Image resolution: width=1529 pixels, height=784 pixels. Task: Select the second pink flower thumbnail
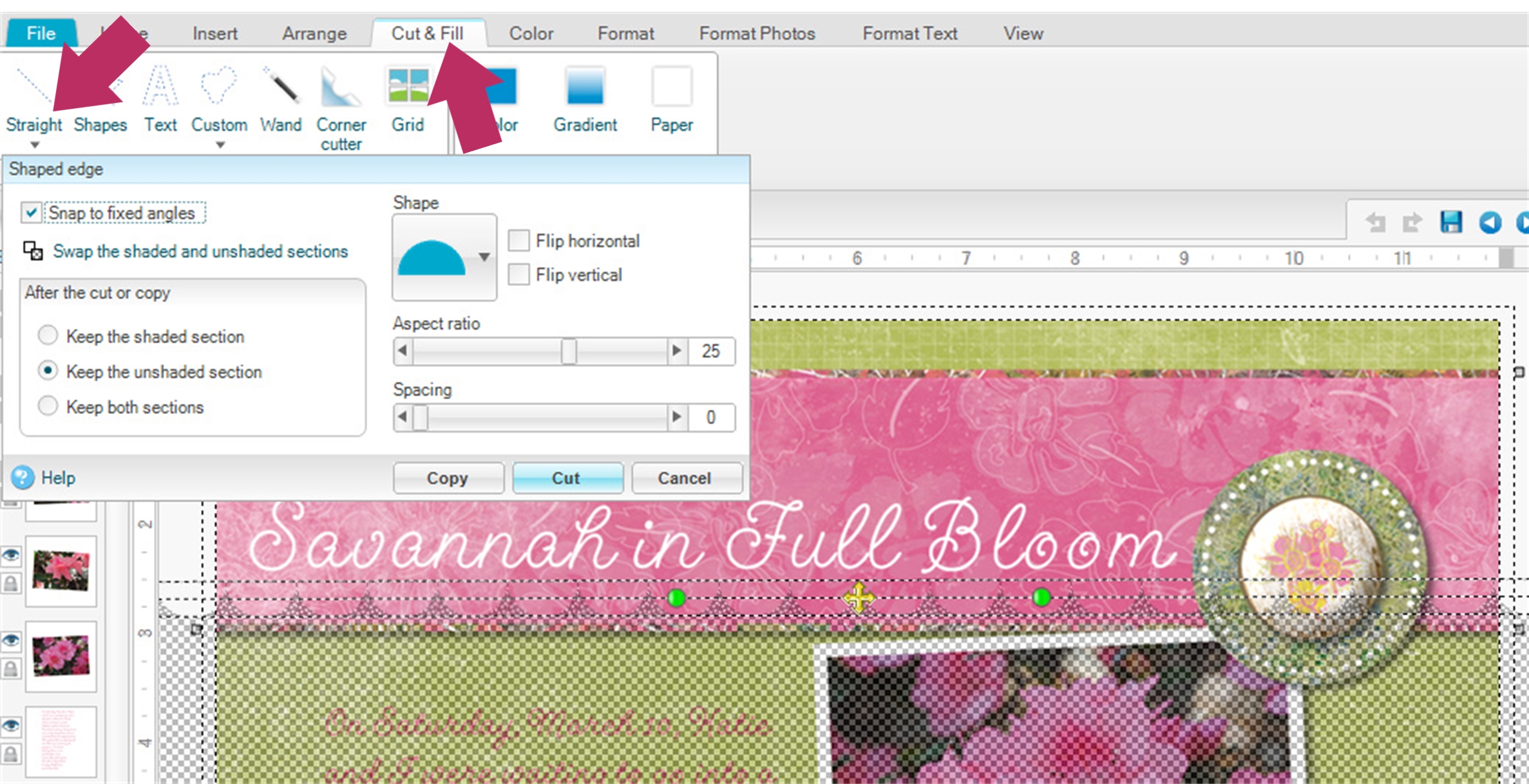61,656
